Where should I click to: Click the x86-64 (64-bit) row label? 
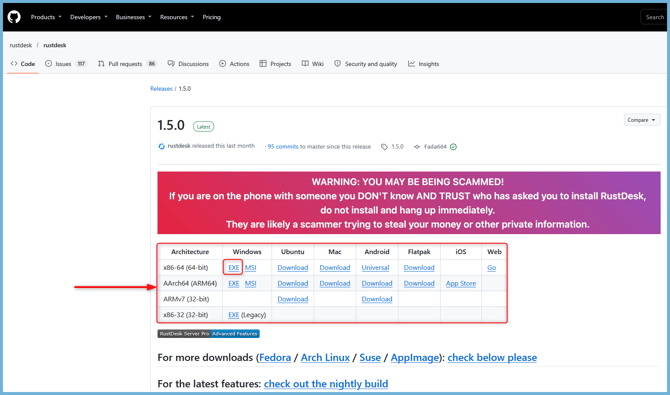(185, 268)
